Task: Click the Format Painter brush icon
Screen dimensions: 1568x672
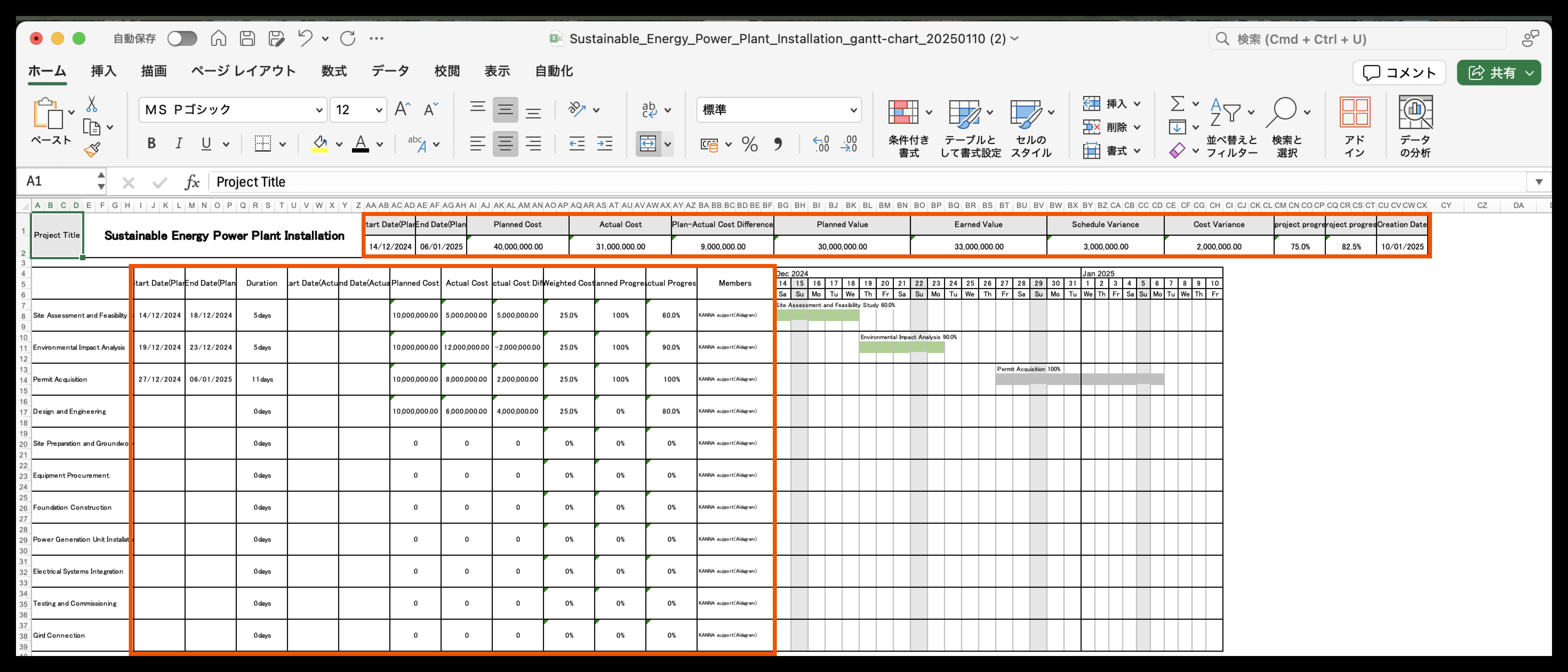Action: pyautogui.click(x=92, y=149)
